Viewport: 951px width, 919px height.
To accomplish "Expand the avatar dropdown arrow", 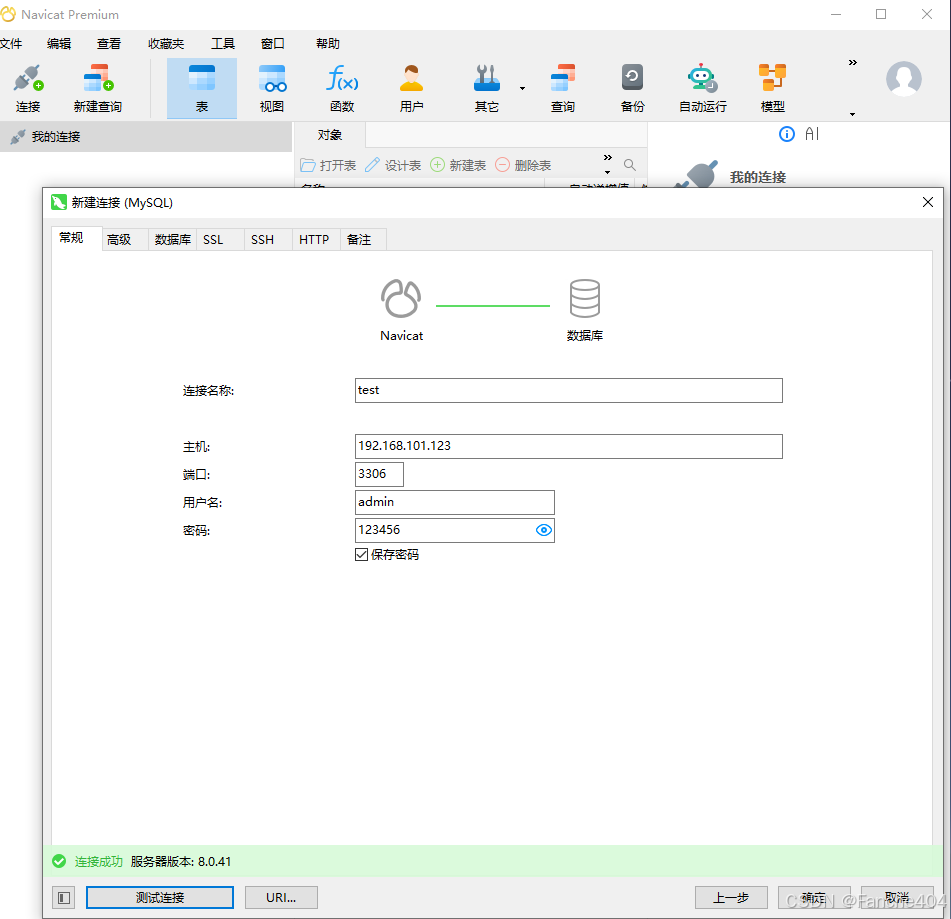I will click(x=852, y=114).
